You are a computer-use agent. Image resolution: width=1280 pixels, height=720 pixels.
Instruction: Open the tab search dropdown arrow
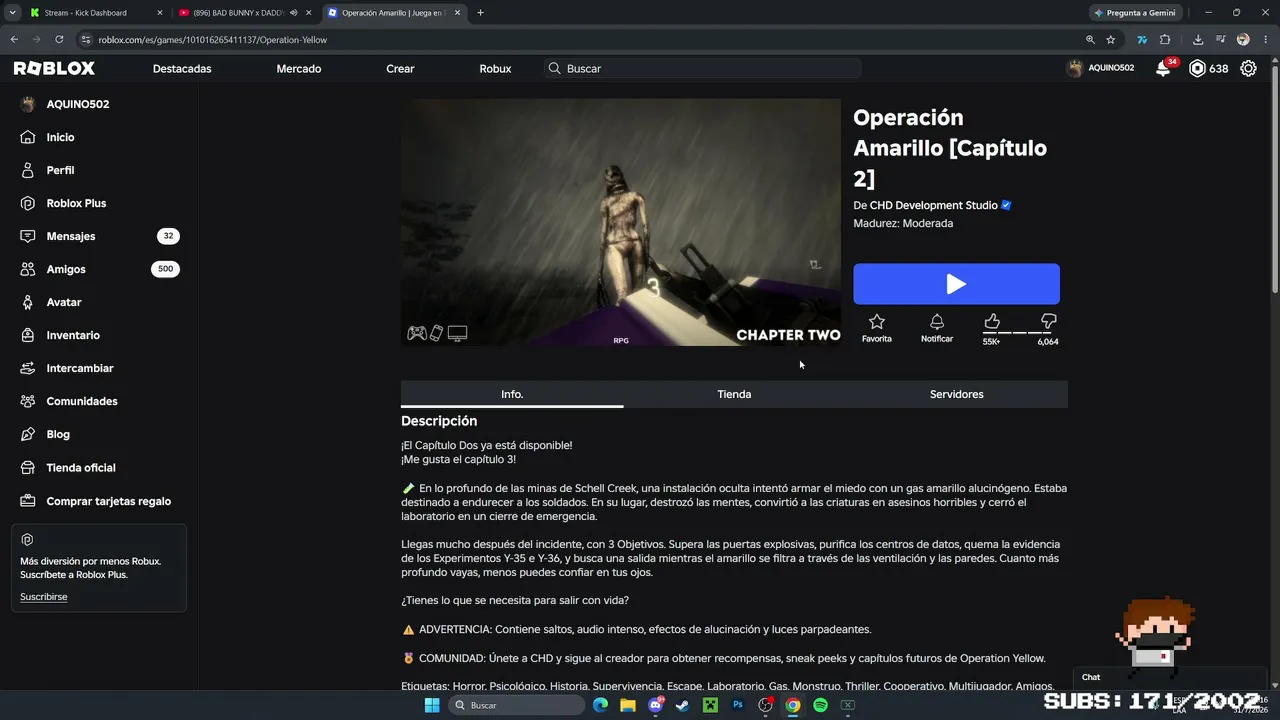(12, 13)
